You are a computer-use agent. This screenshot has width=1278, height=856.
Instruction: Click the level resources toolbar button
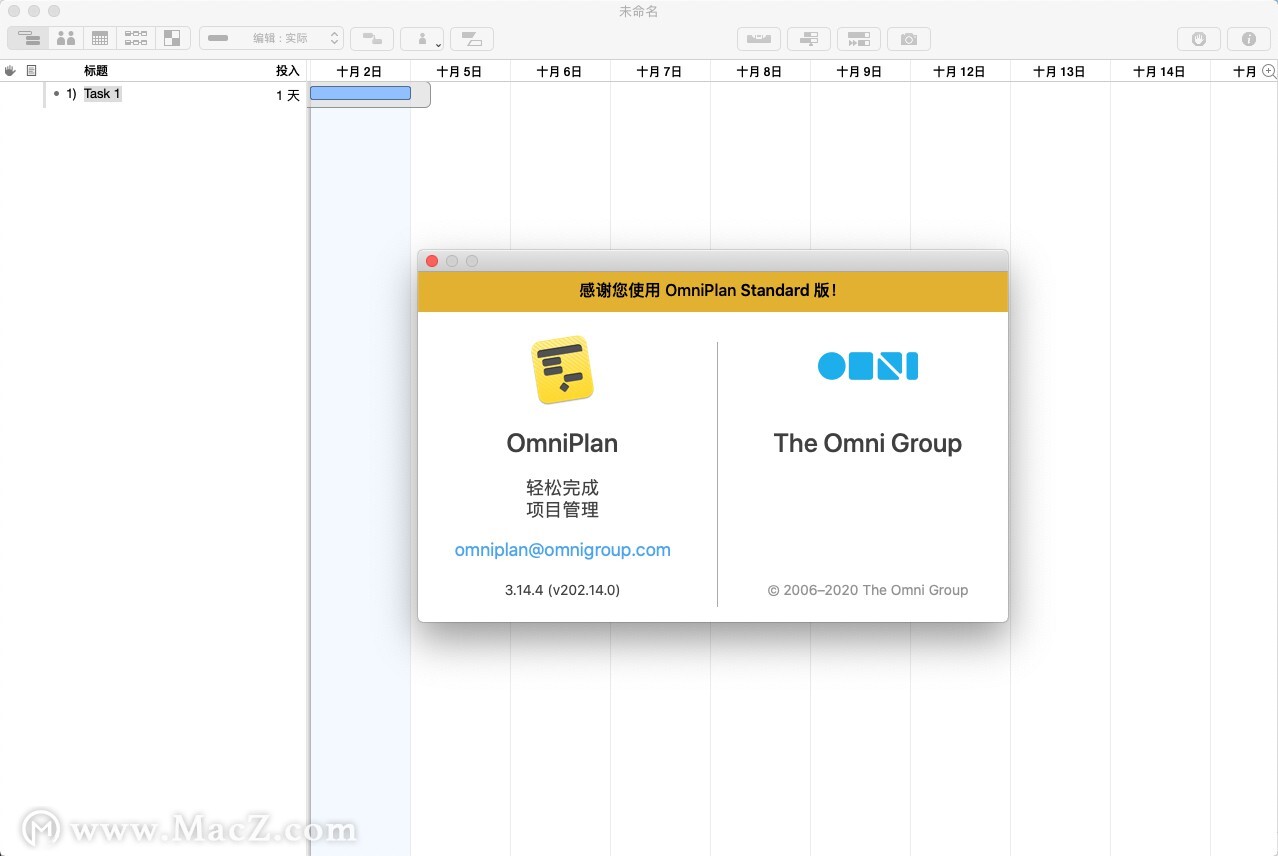(759, 39)
